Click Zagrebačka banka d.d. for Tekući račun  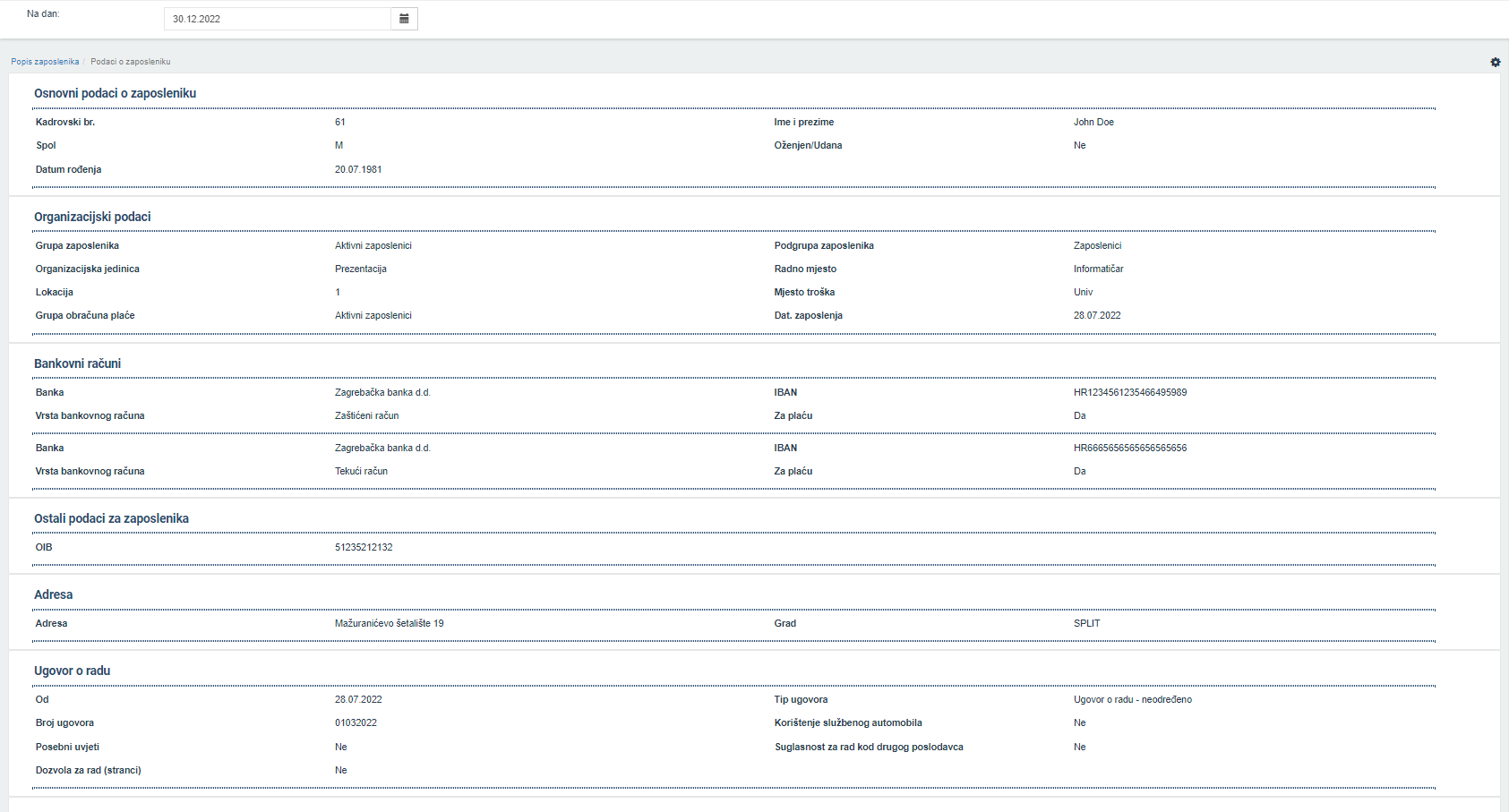tap(382, 448)
